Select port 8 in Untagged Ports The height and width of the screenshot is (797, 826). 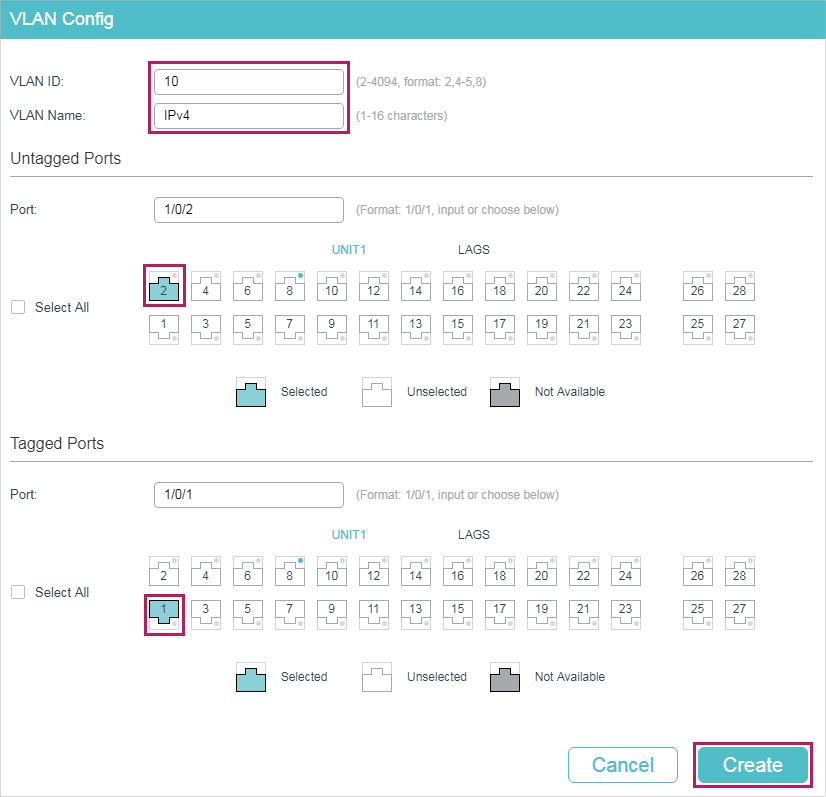pyautogui.click(x=290, y=287)
